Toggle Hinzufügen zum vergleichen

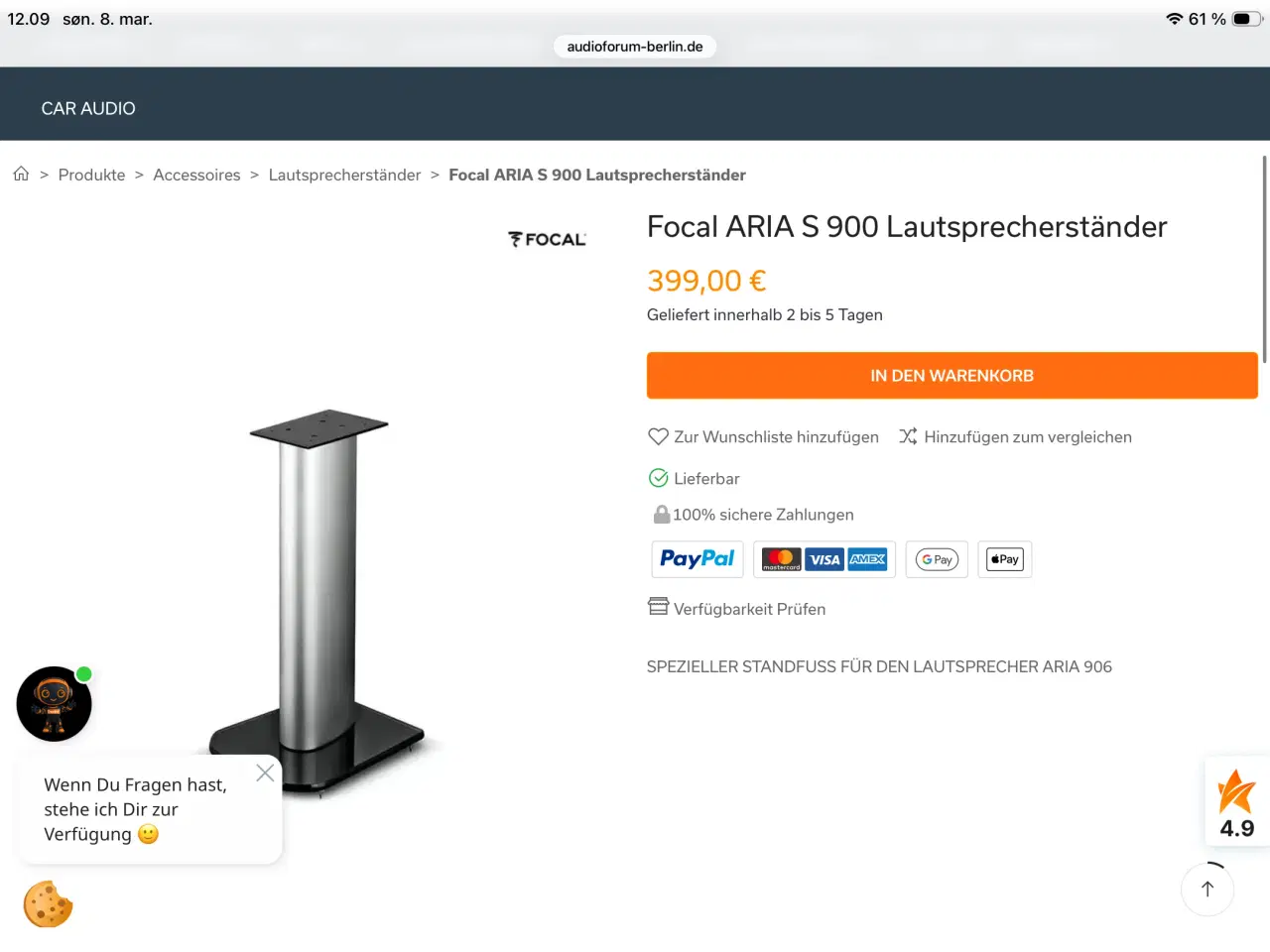(908, 436)
